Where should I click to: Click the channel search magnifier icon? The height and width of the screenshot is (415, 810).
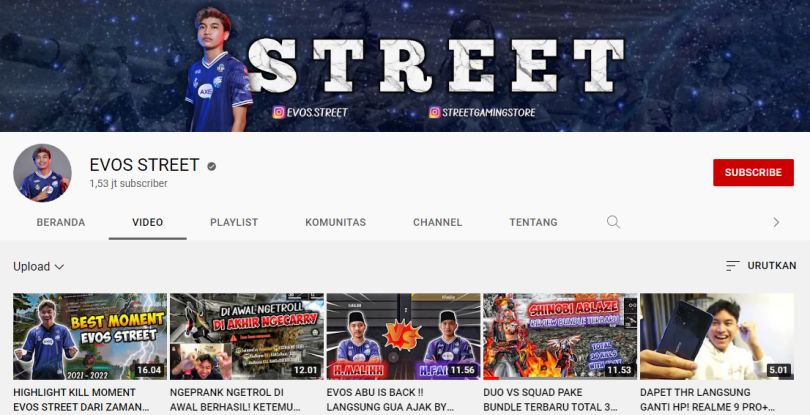pos(613,222)
